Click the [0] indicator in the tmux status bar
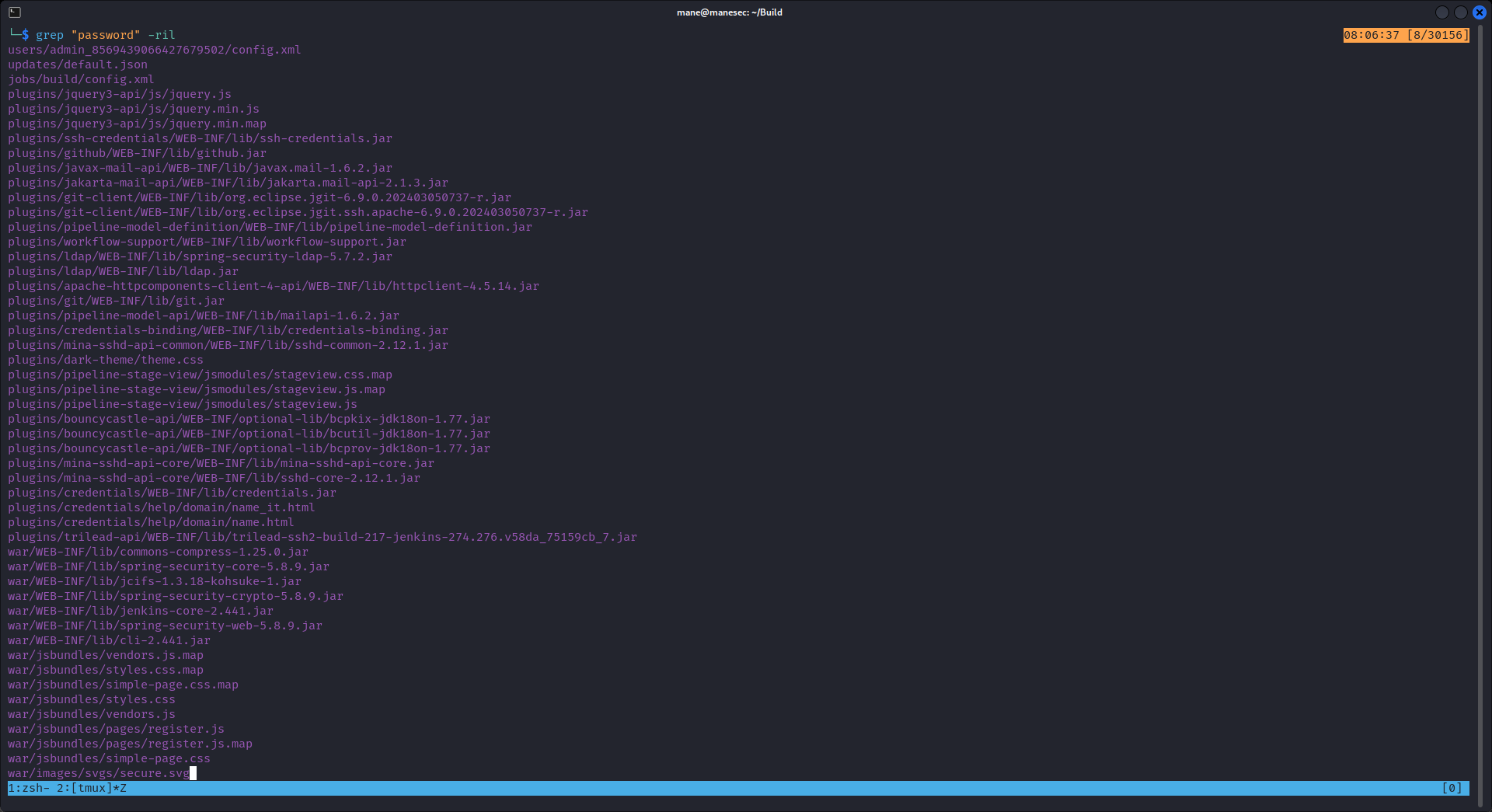This screenshot has height=812, width=1492. (1452, 789)
